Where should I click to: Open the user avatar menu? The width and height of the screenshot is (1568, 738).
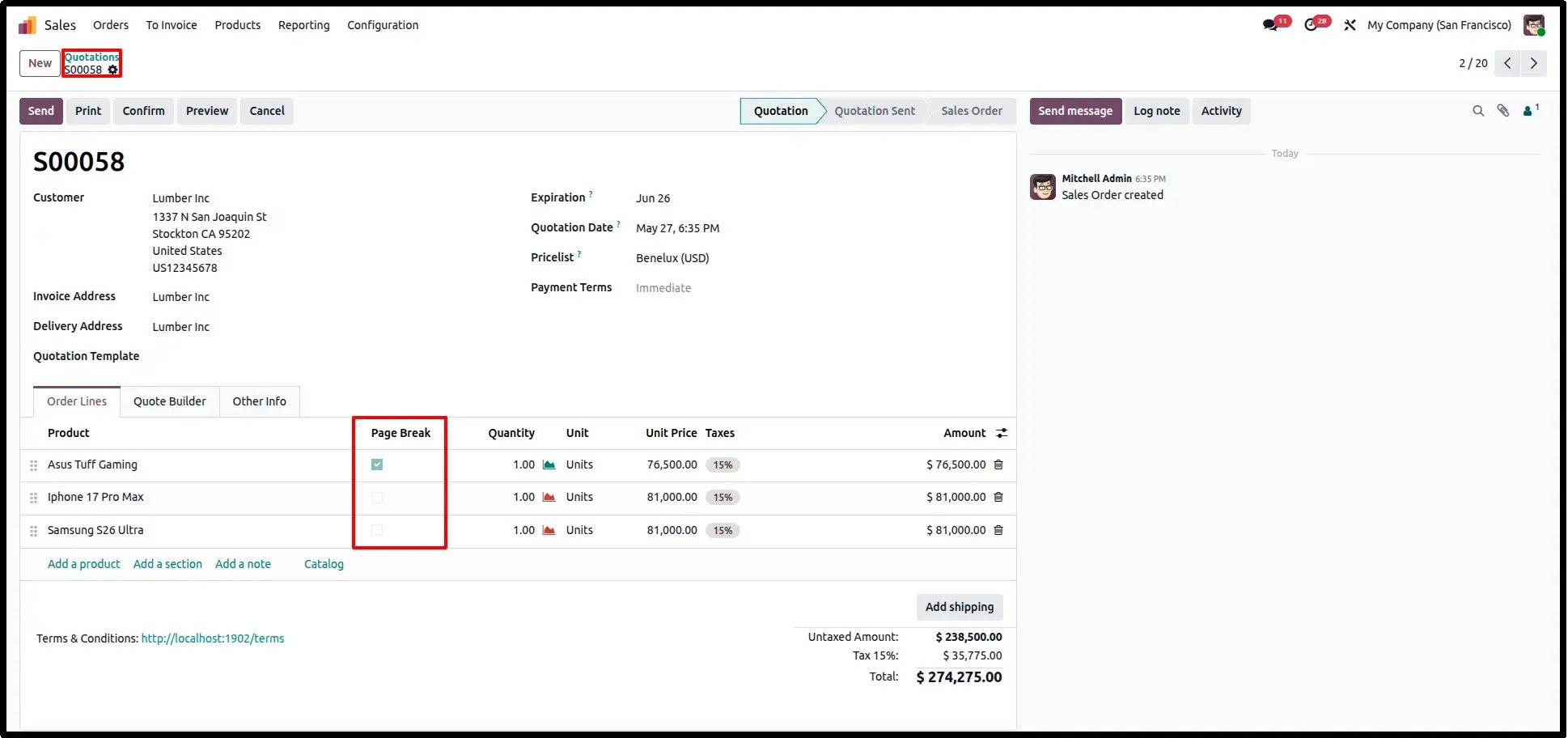click(x=1533, y=25)
